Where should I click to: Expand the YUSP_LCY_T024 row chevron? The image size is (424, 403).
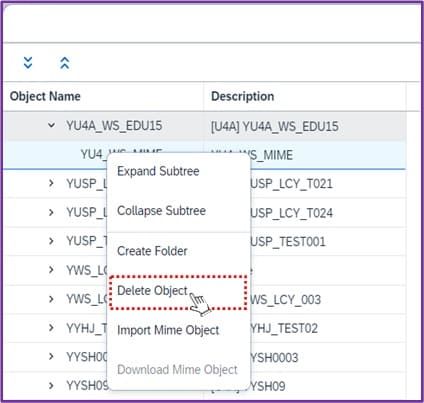51,212
